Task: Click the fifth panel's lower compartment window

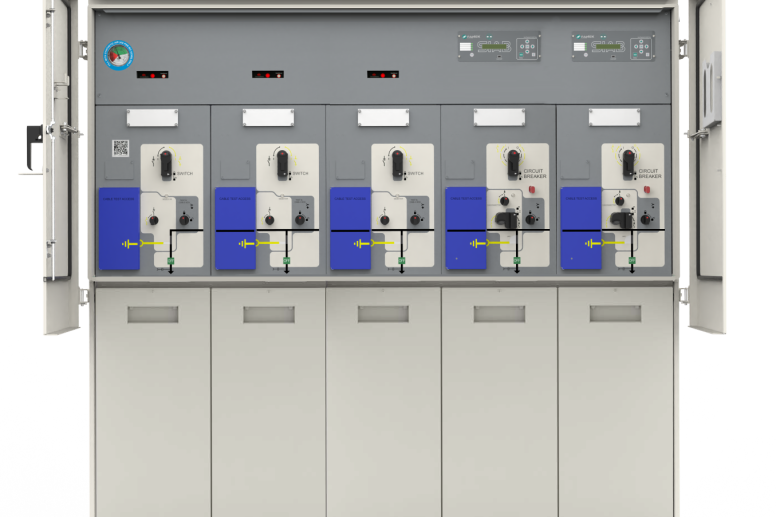Action: coord(614,314)
